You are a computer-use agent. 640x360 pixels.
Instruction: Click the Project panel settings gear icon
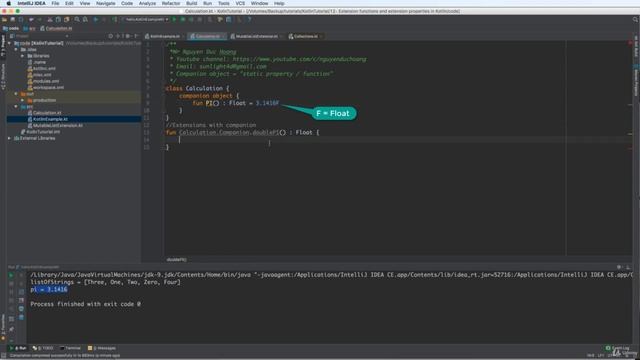(127, 36)
